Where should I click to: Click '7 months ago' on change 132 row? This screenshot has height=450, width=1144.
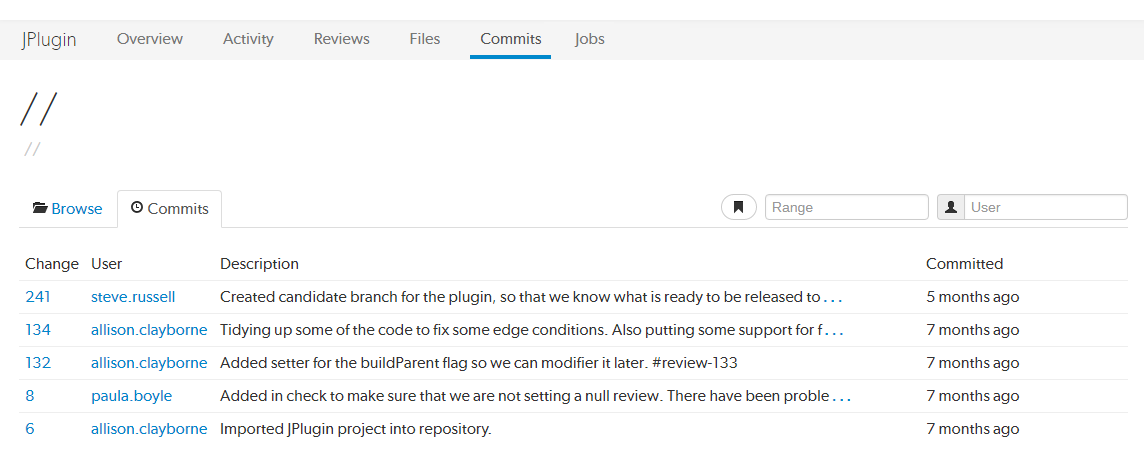(x=973, y=362)
